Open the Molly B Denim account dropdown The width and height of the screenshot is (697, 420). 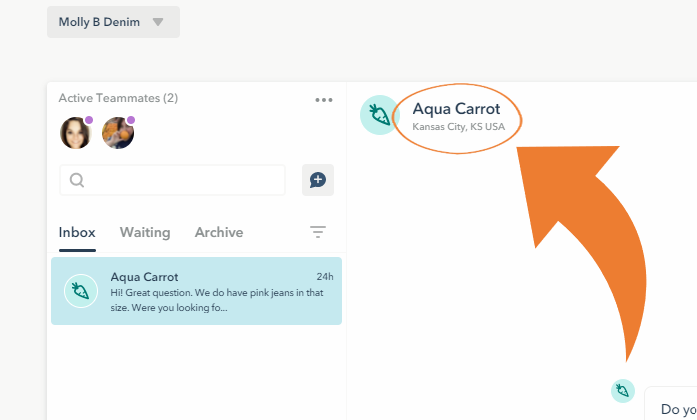[x=113, y=22]
